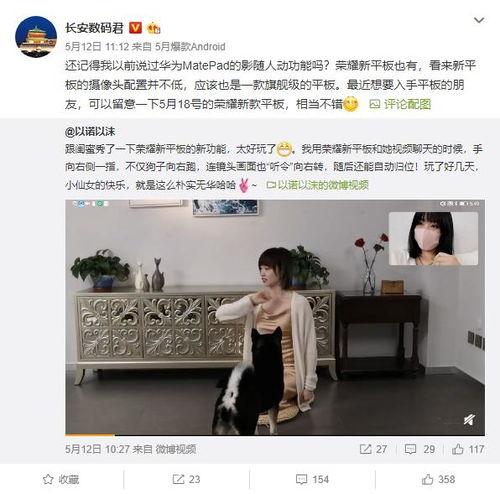500x494 pixels.
Task: Open 长安数码君 username link
Action: (x=94, y=28)
